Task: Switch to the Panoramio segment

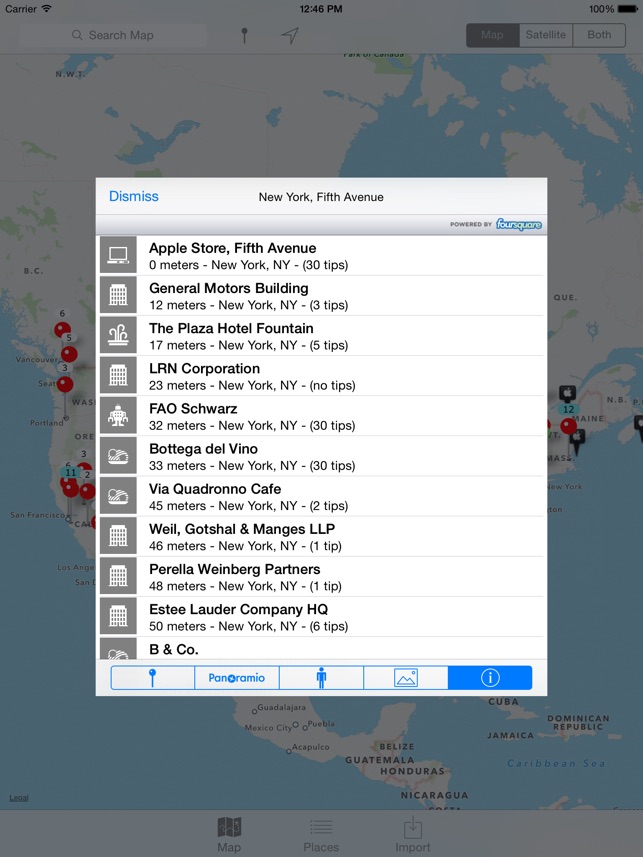Action: coord(237,678)
